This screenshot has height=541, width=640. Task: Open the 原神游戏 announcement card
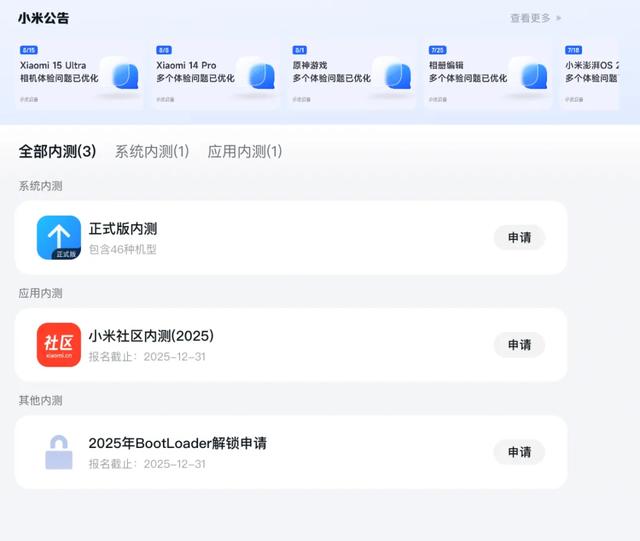click(x=352, y=74)
